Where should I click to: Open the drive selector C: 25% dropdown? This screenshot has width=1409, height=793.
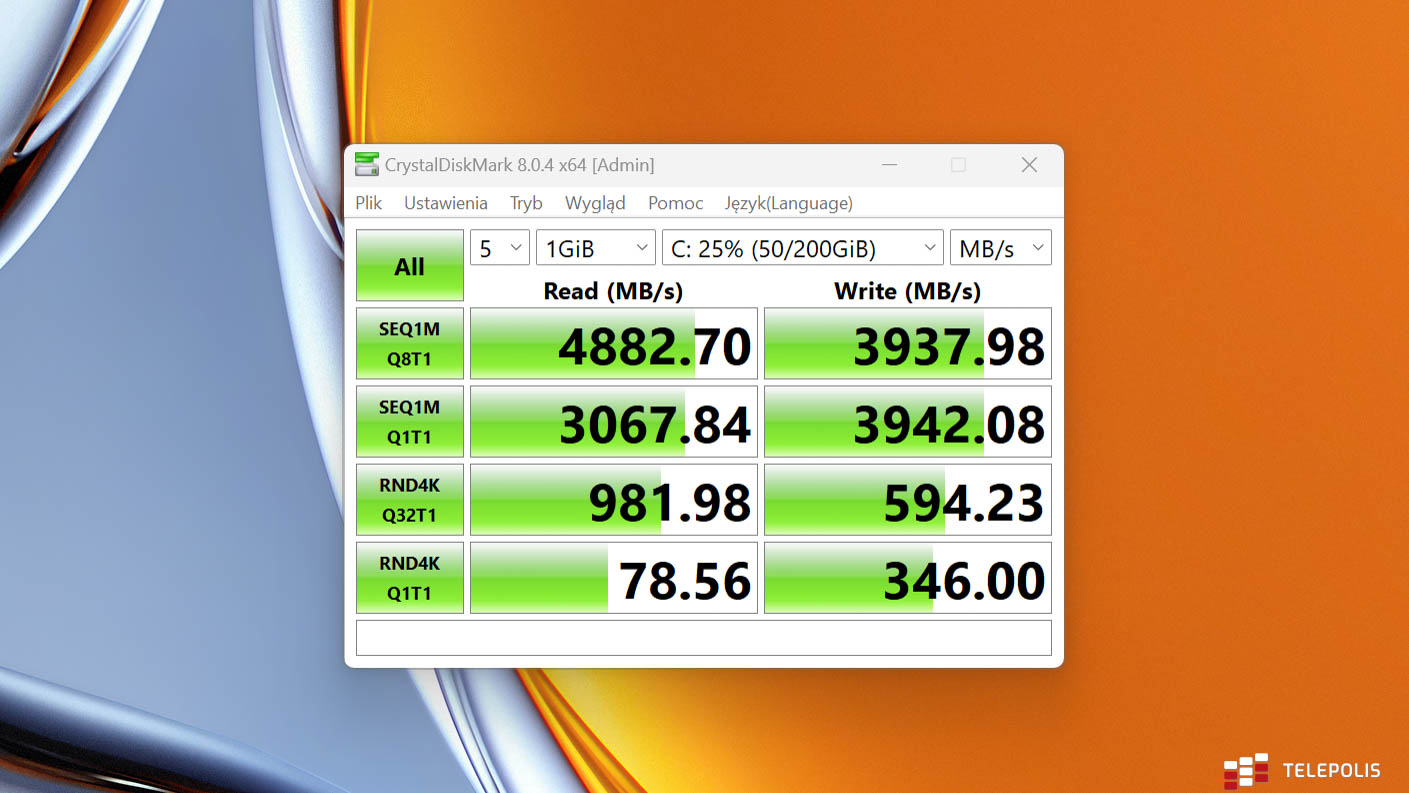(x=802, y=248)
